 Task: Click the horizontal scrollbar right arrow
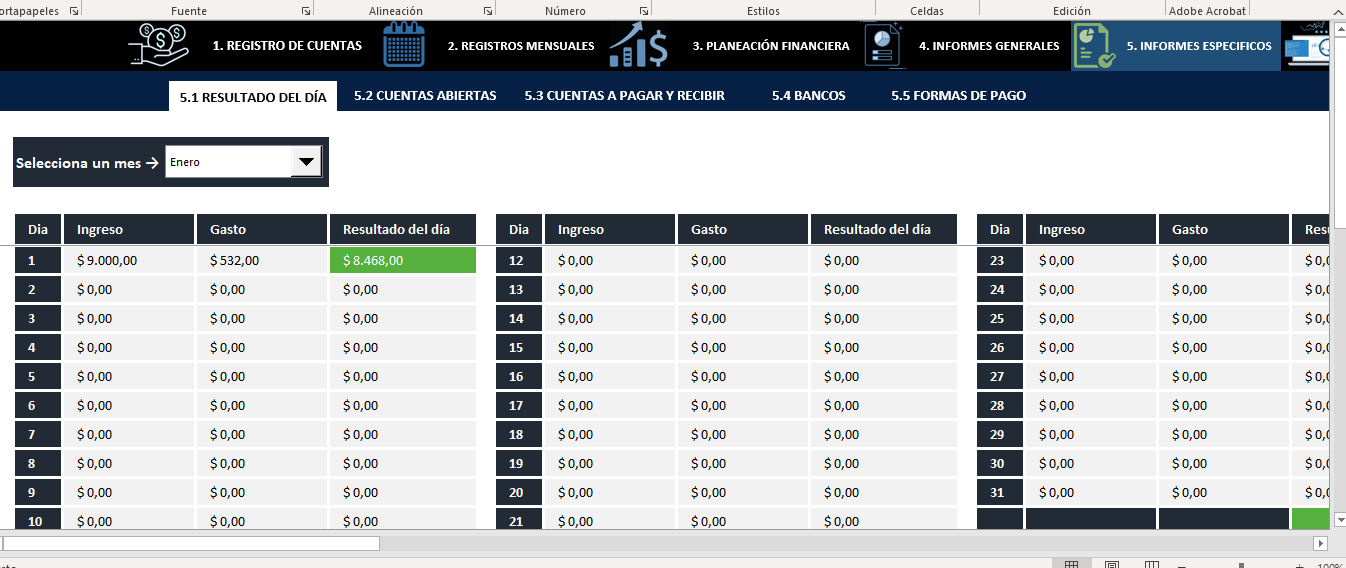coord(1320,543)
